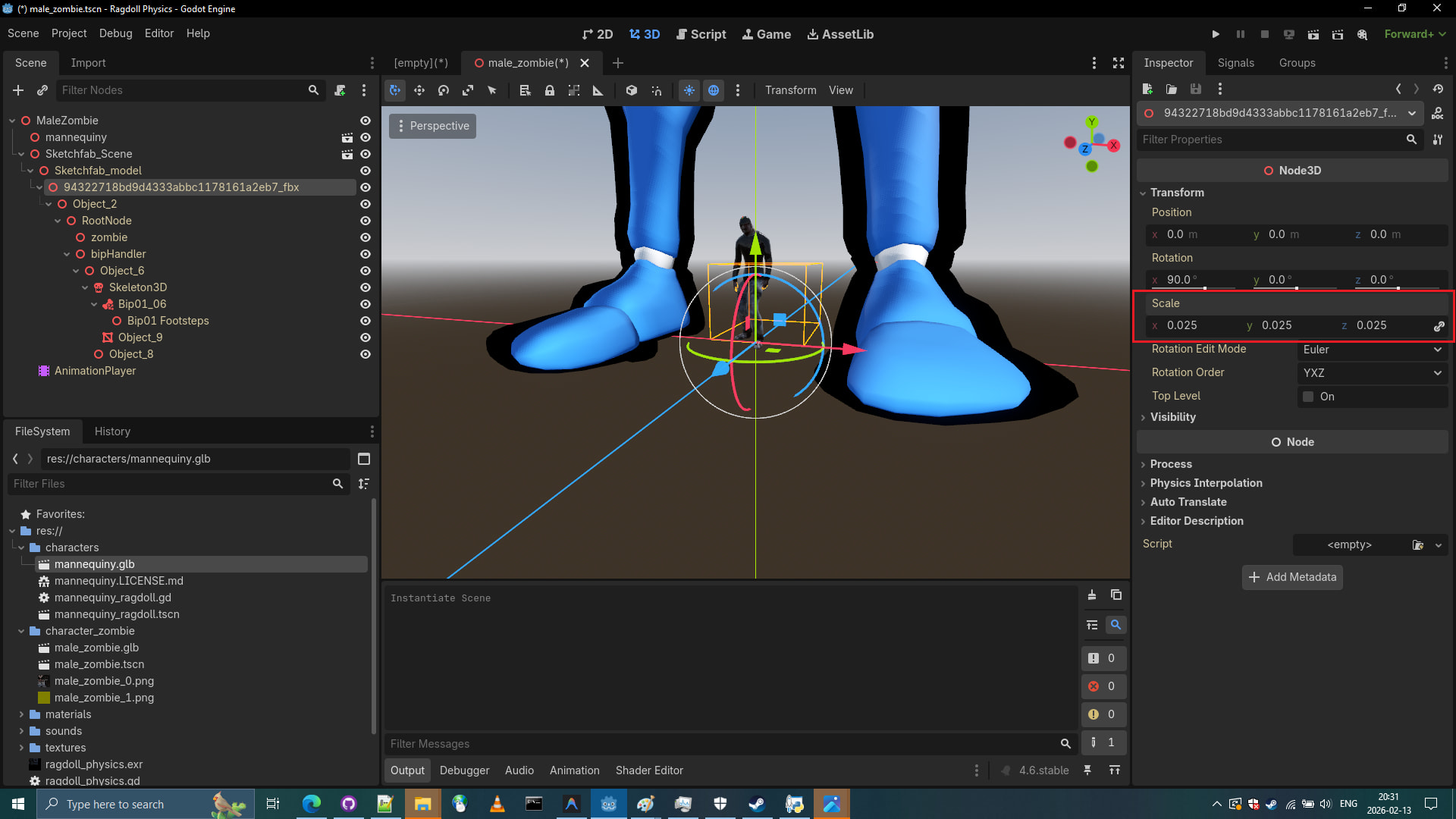Run the project with Play button
This screenshot has width=1456, height=819.
(1216, 34)
